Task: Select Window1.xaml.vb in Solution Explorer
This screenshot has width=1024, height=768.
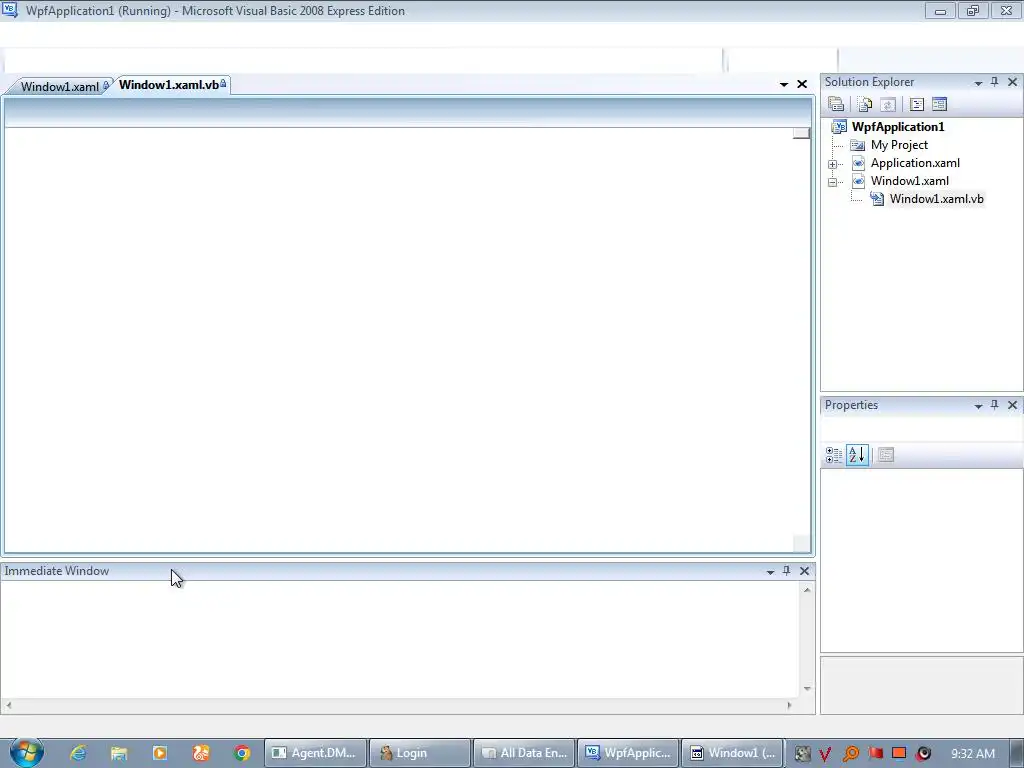Action: point(936,199)
